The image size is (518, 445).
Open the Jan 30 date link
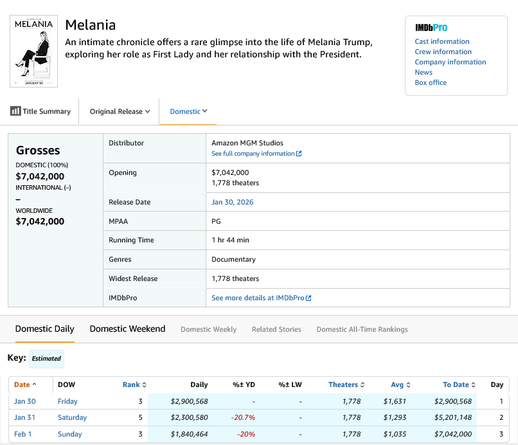(25, 401)
